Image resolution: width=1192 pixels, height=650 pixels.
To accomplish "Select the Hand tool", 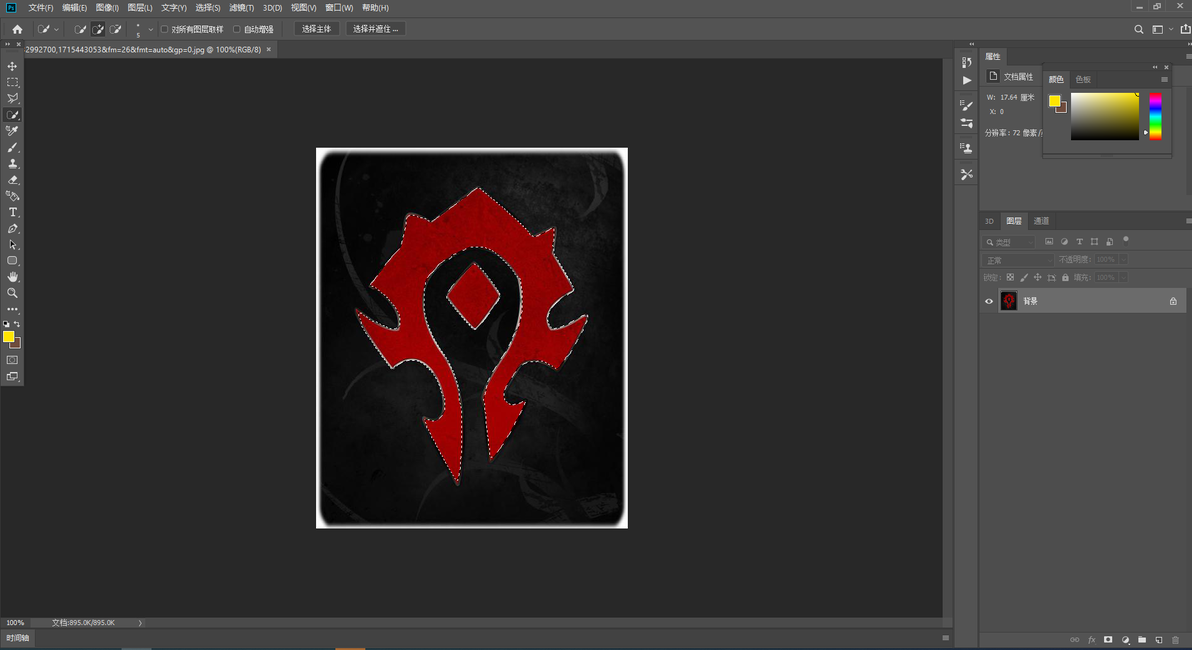I will point(12,277).
